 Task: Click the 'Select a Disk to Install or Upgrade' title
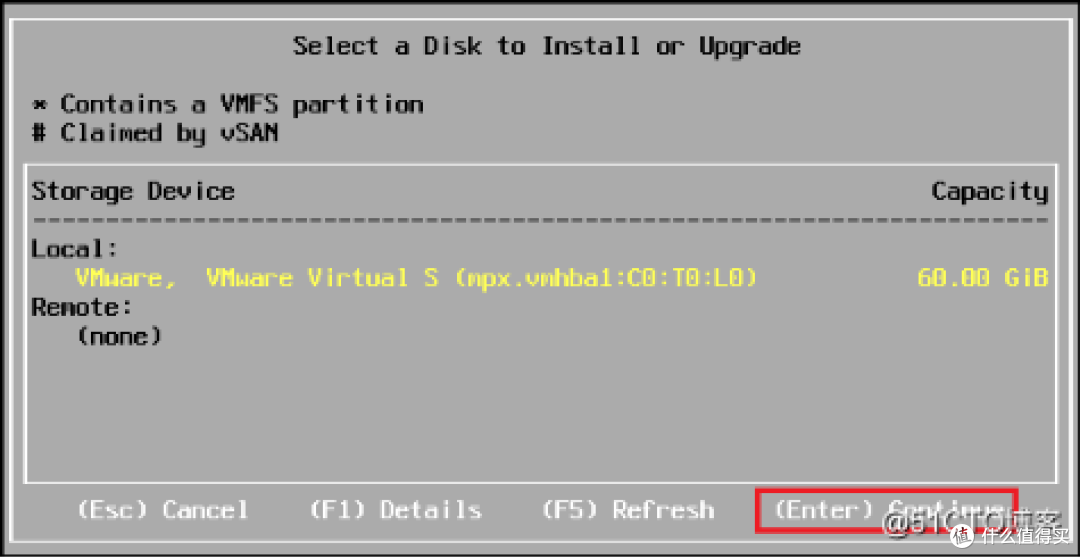(x=546, y=46)
